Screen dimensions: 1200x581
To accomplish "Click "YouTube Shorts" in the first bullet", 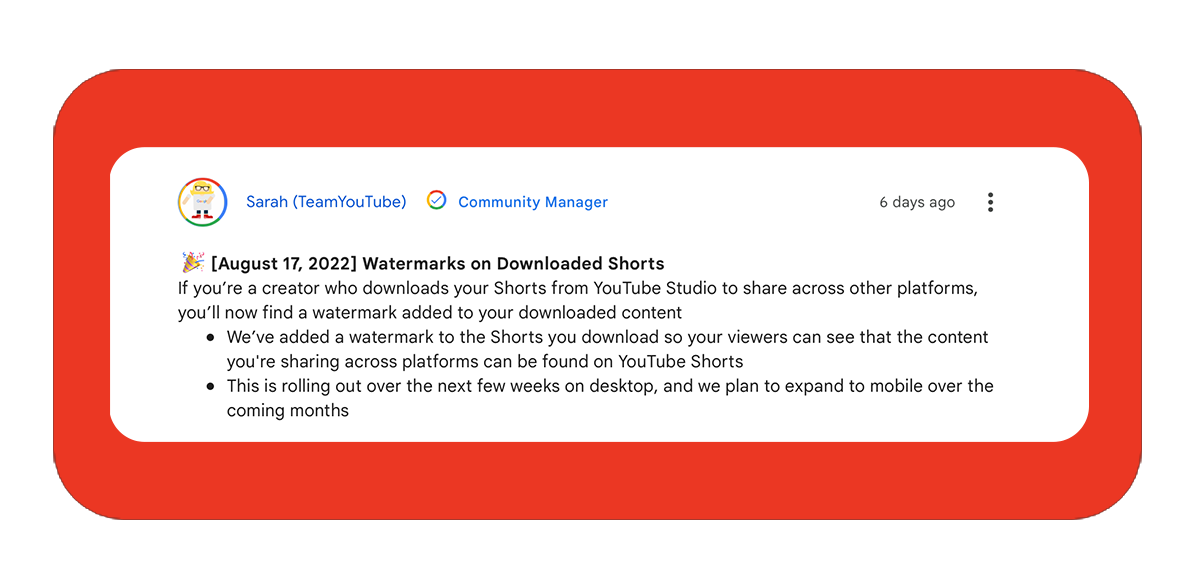I will click(x=680, y=361).
